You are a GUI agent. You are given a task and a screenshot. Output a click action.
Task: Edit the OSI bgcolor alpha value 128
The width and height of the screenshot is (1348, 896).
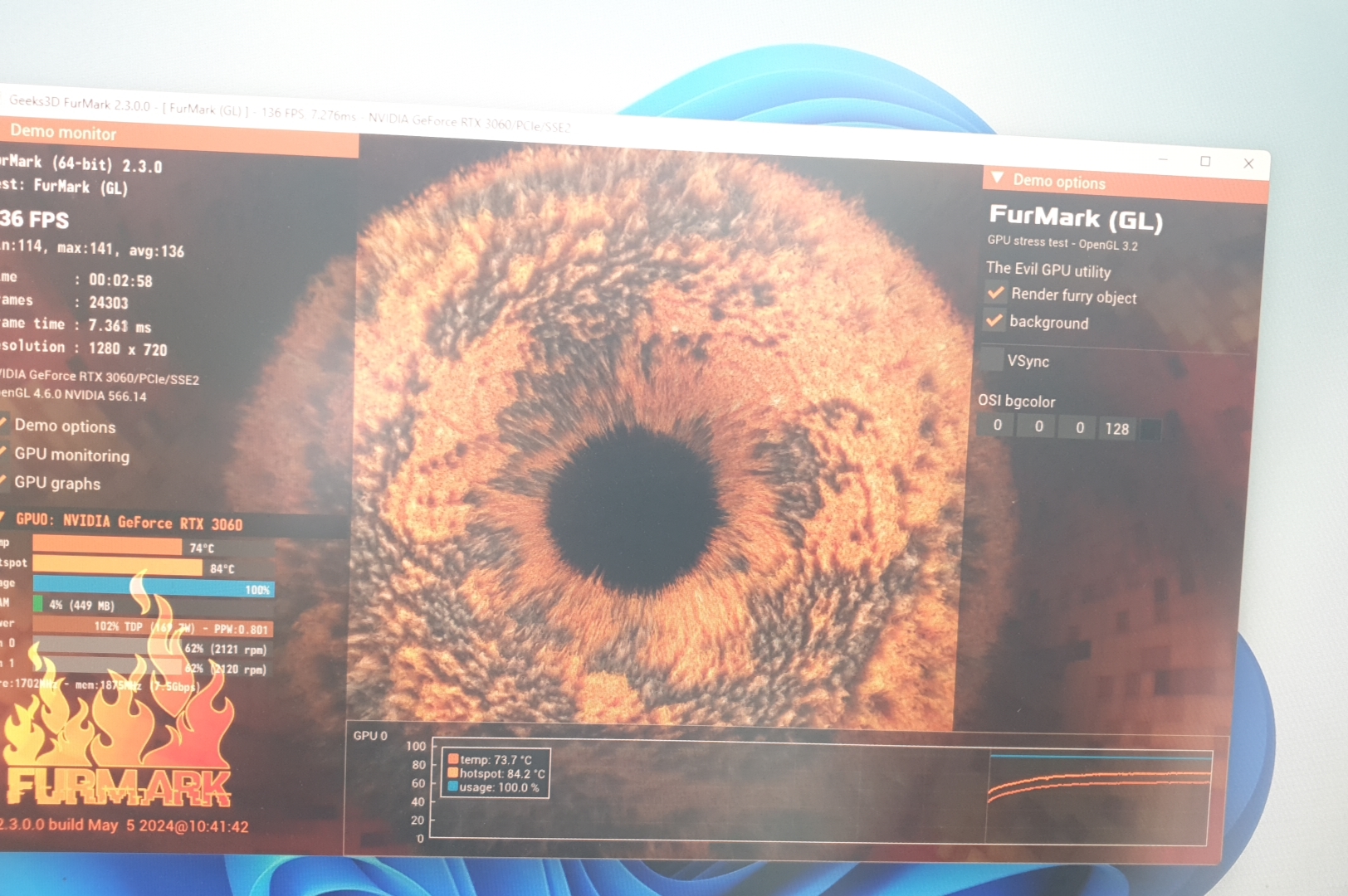pyautogui.click(x=1117, y=429)
